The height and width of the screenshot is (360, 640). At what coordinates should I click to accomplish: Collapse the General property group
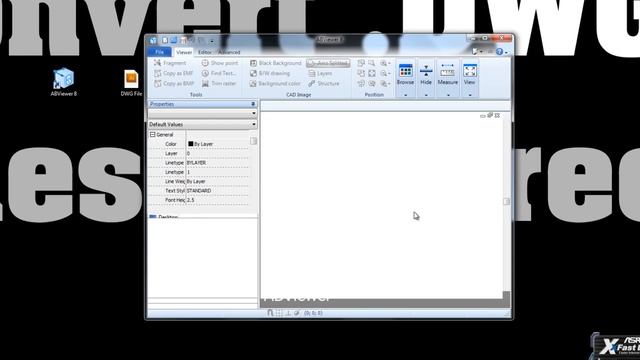(153, 135)
